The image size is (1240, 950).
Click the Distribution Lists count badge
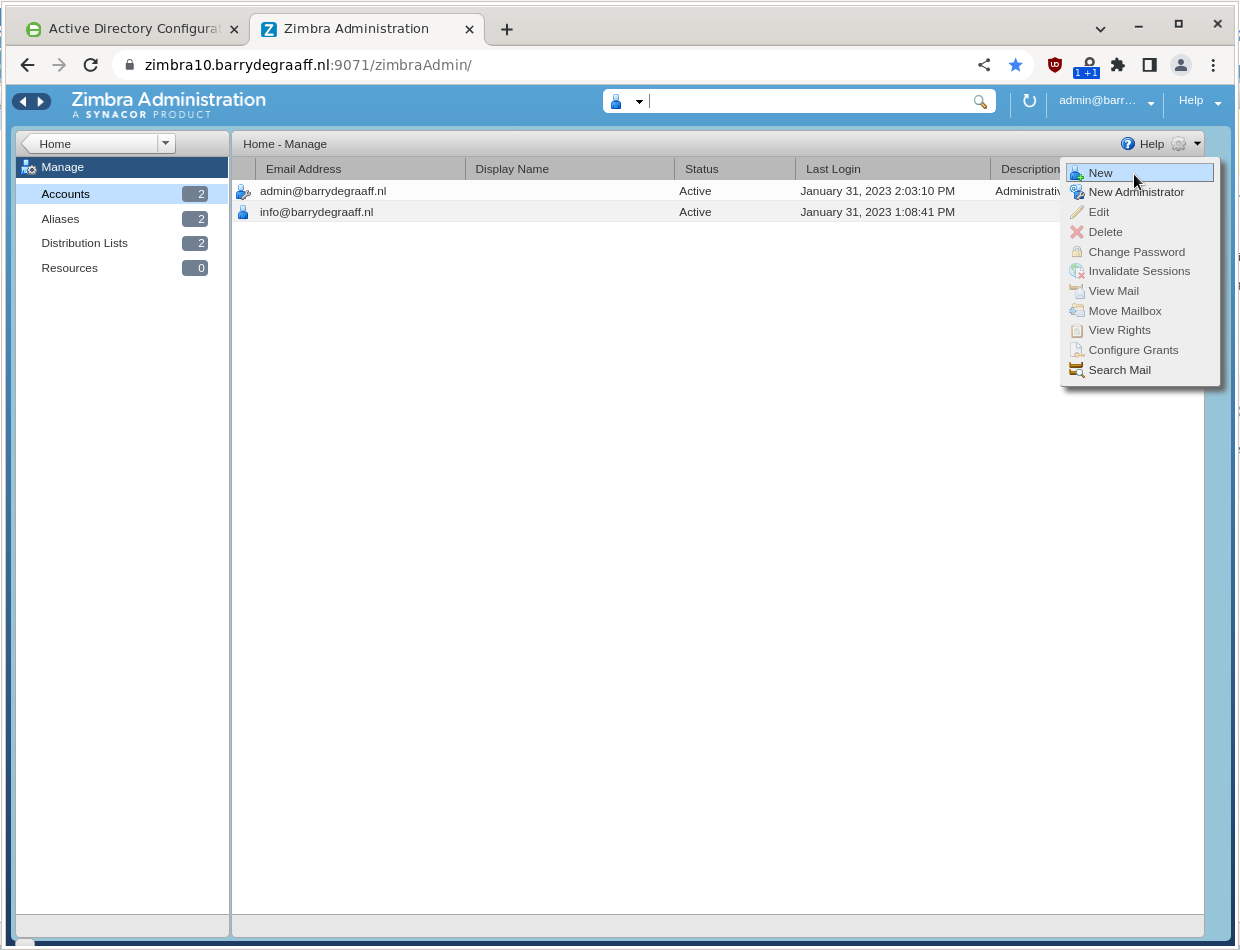pos(195,243)
